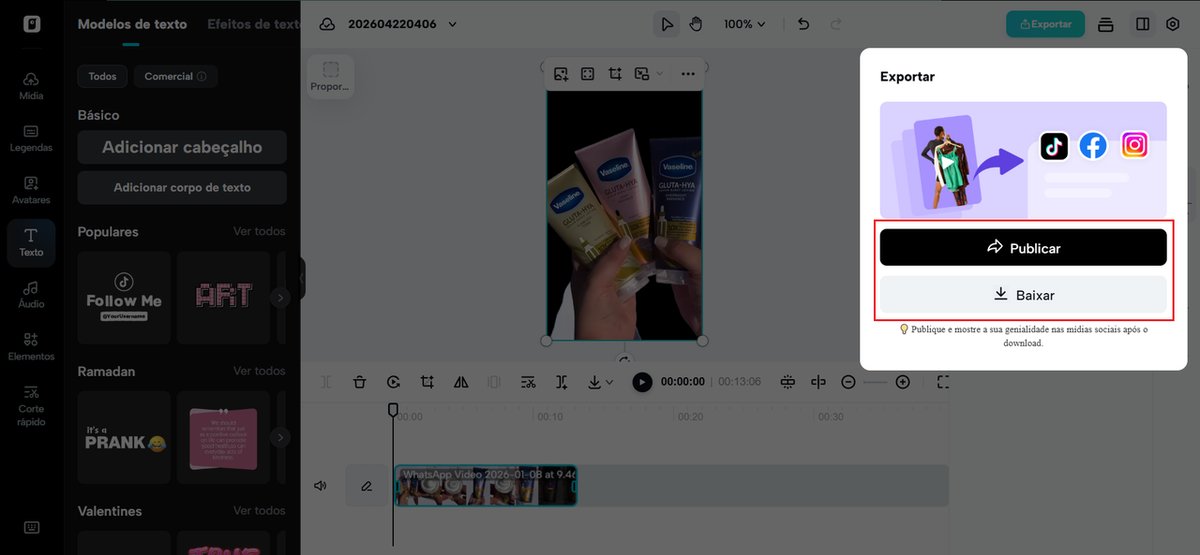This screenshot has width=1200, height=555.
Task: Select the pointer selection tool
Action: pos(666,24)
